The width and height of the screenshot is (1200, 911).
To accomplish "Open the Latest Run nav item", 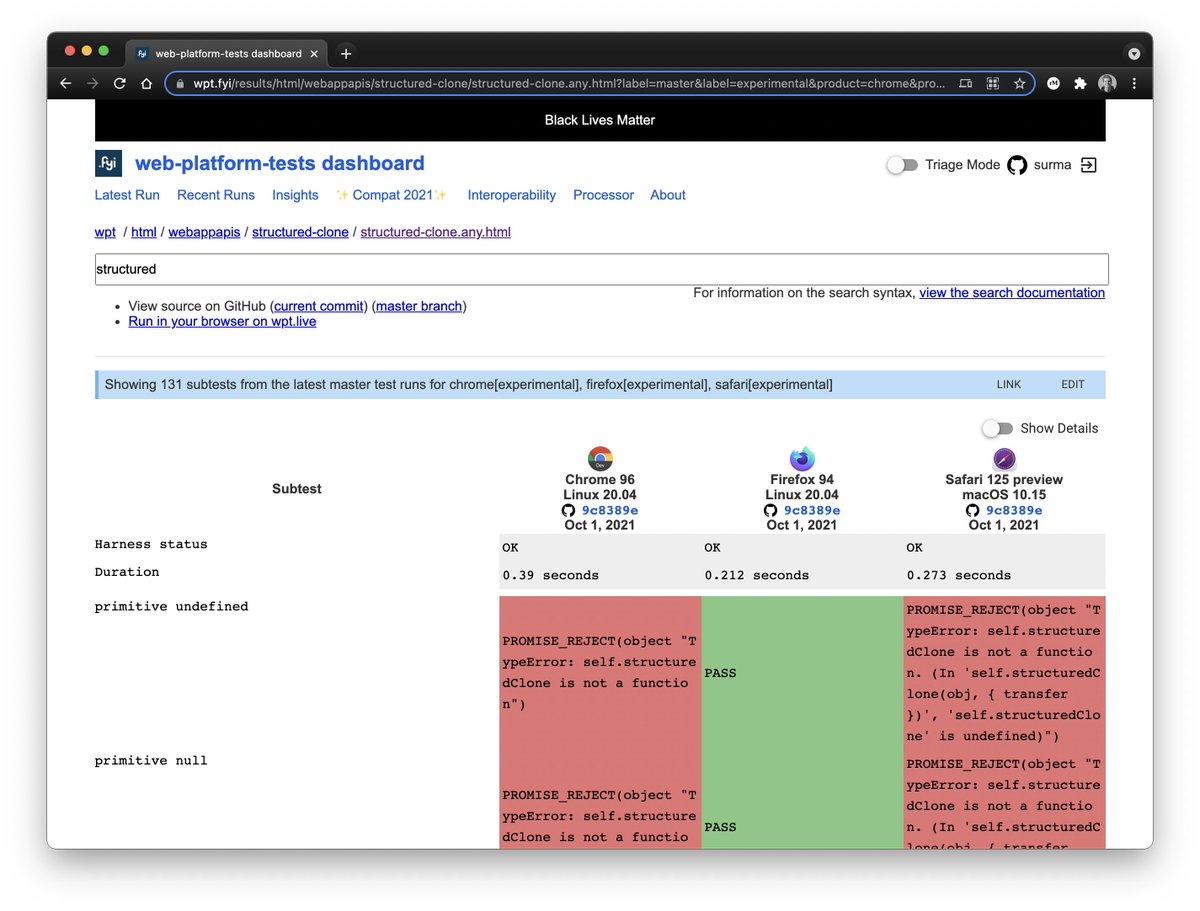I will [x=127, y=195].
